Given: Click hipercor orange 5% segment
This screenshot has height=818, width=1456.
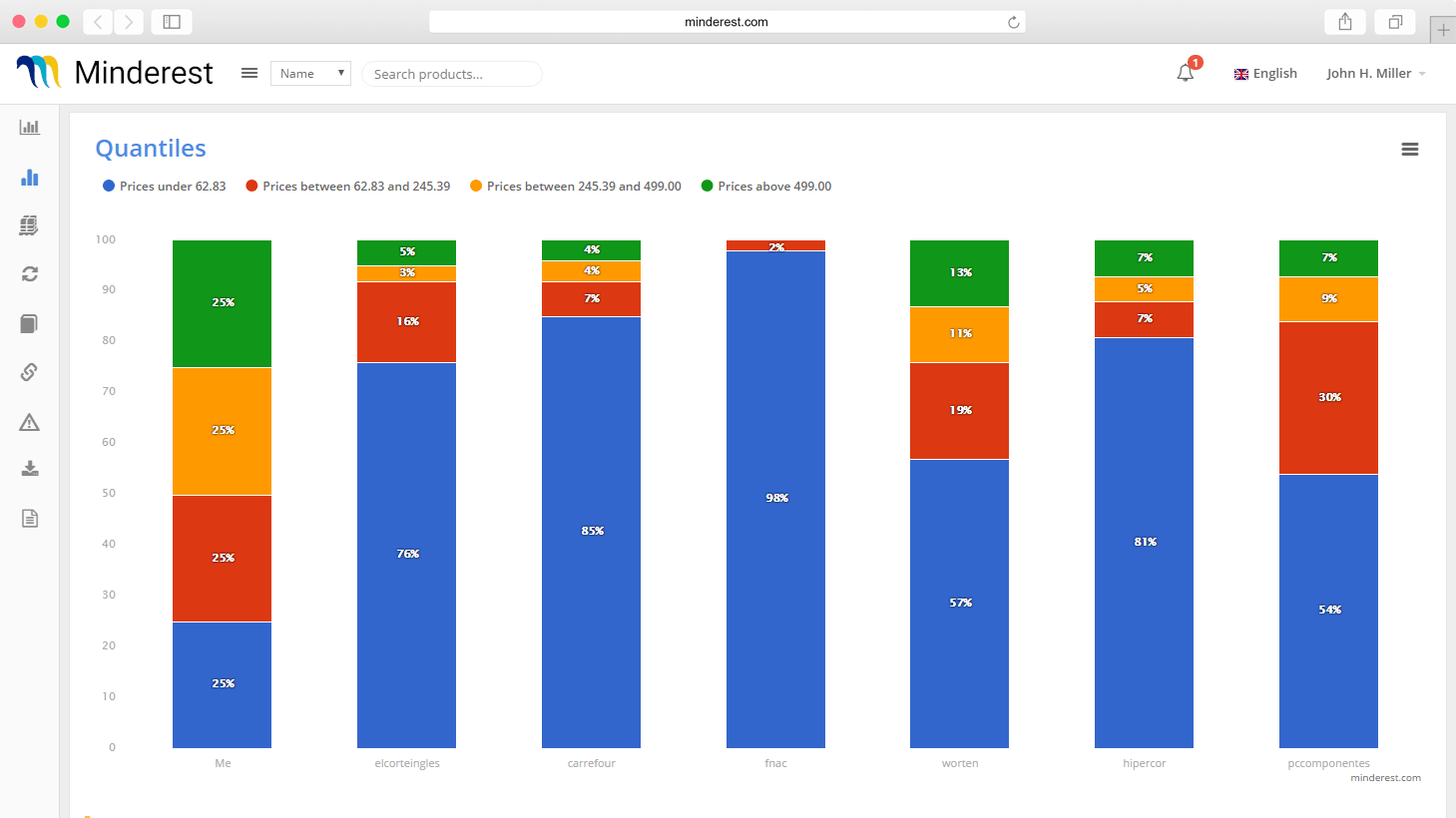Looking at the screenshot, I should coord(1144,289).
